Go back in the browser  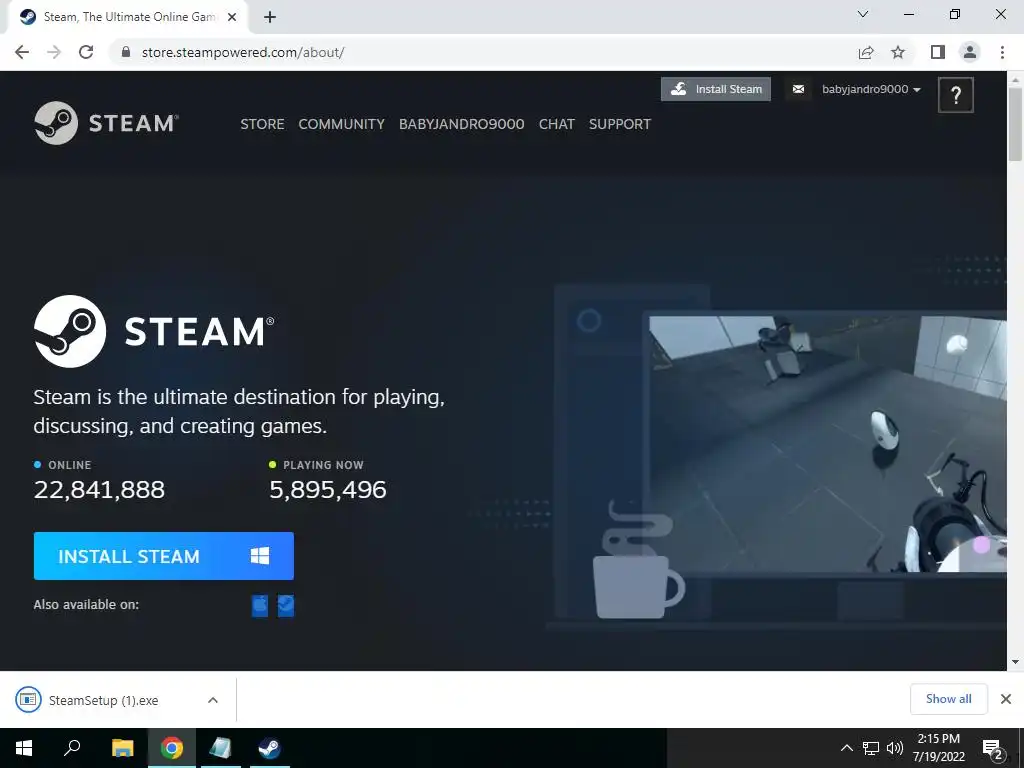[22, 52]
